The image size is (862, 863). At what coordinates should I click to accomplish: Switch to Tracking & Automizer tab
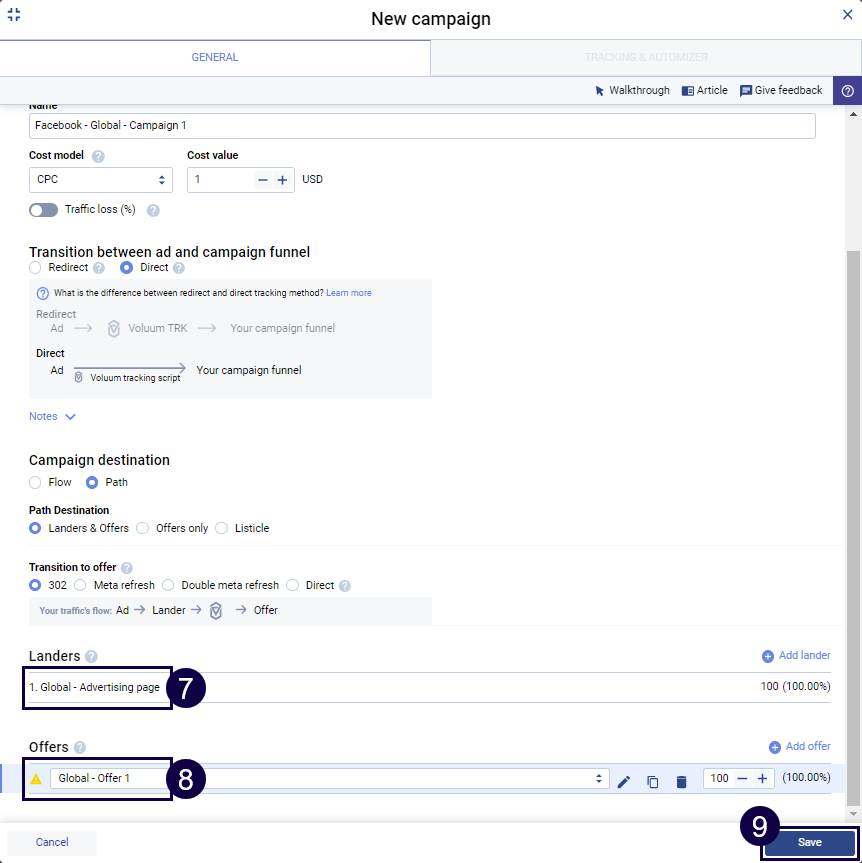(x=646, y=58)
